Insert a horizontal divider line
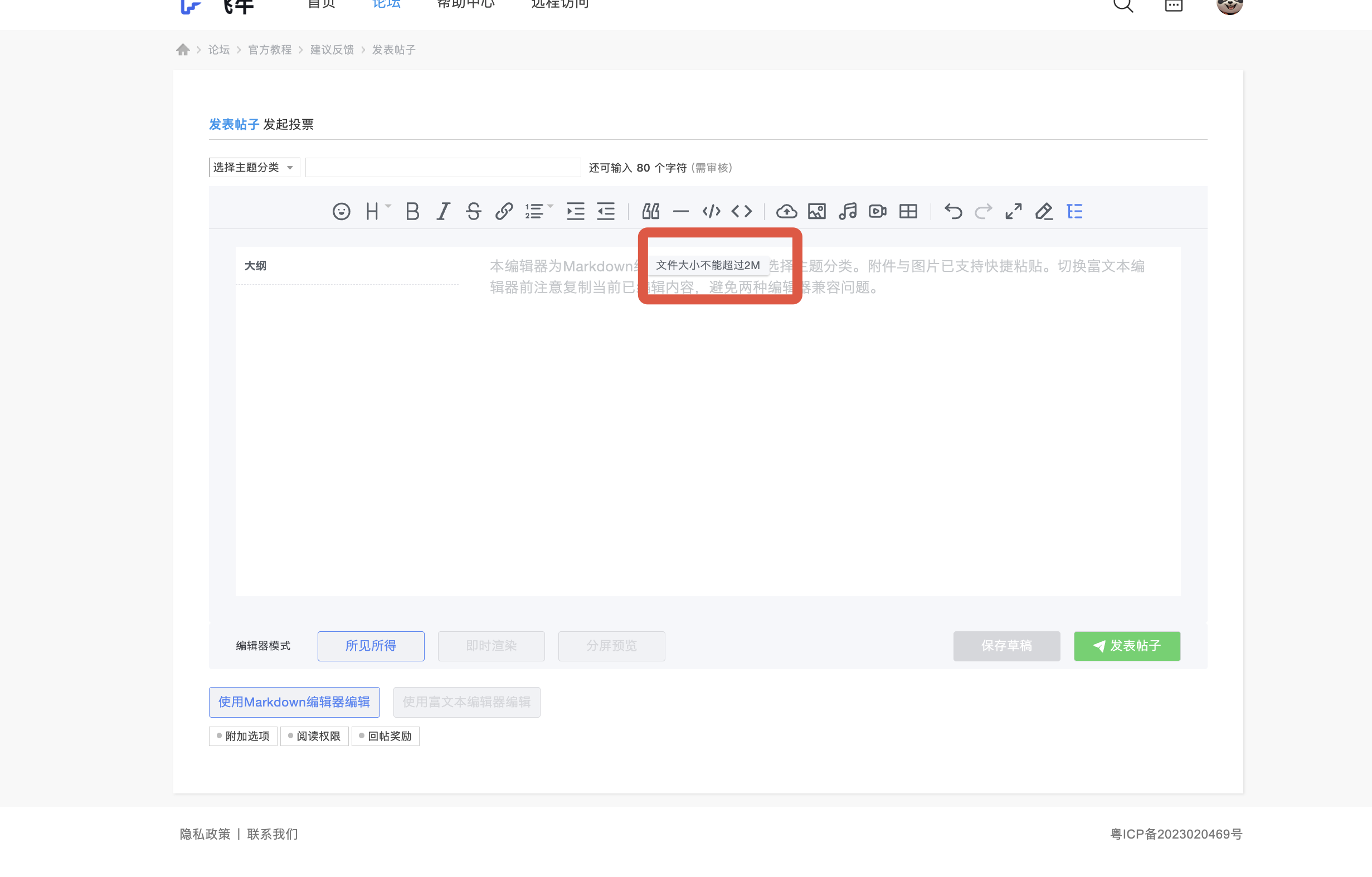The image size is (1372, 877). [681, 211]
